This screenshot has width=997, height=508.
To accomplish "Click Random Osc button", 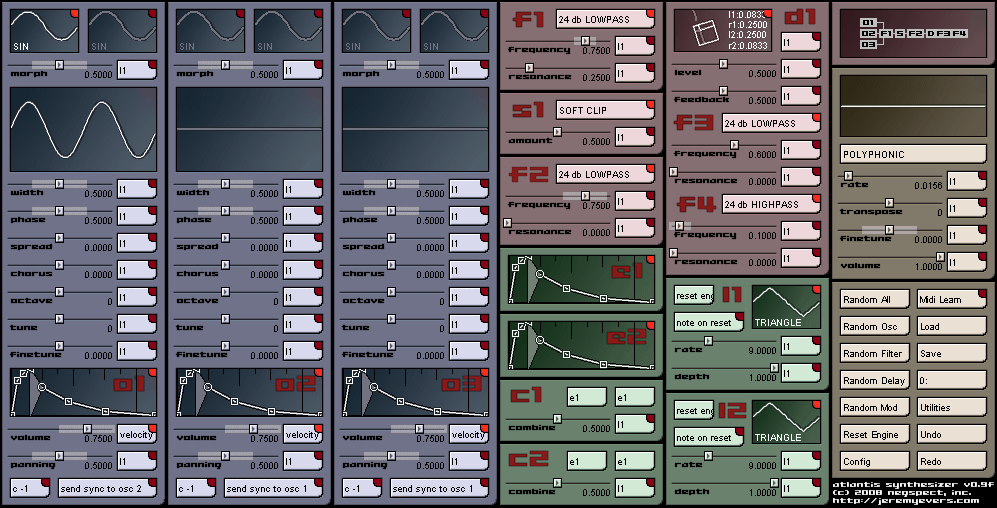I will point(874,327).
